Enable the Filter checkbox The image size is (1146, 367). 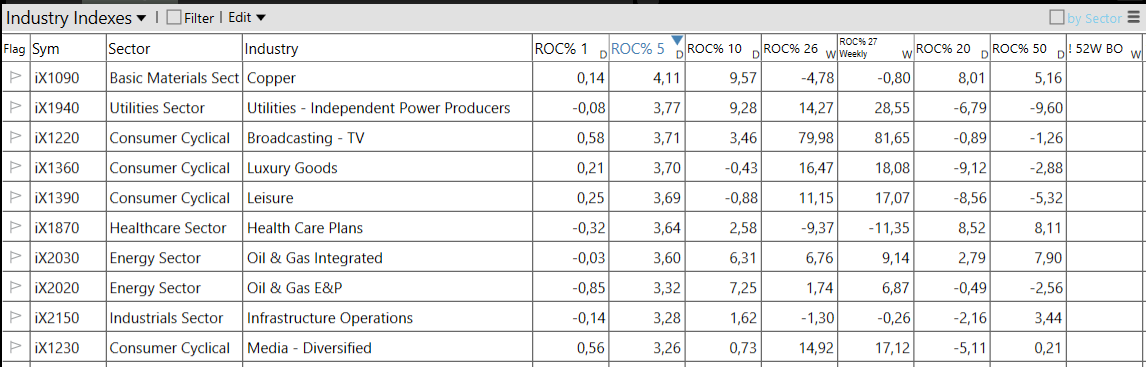click(174, 18)
